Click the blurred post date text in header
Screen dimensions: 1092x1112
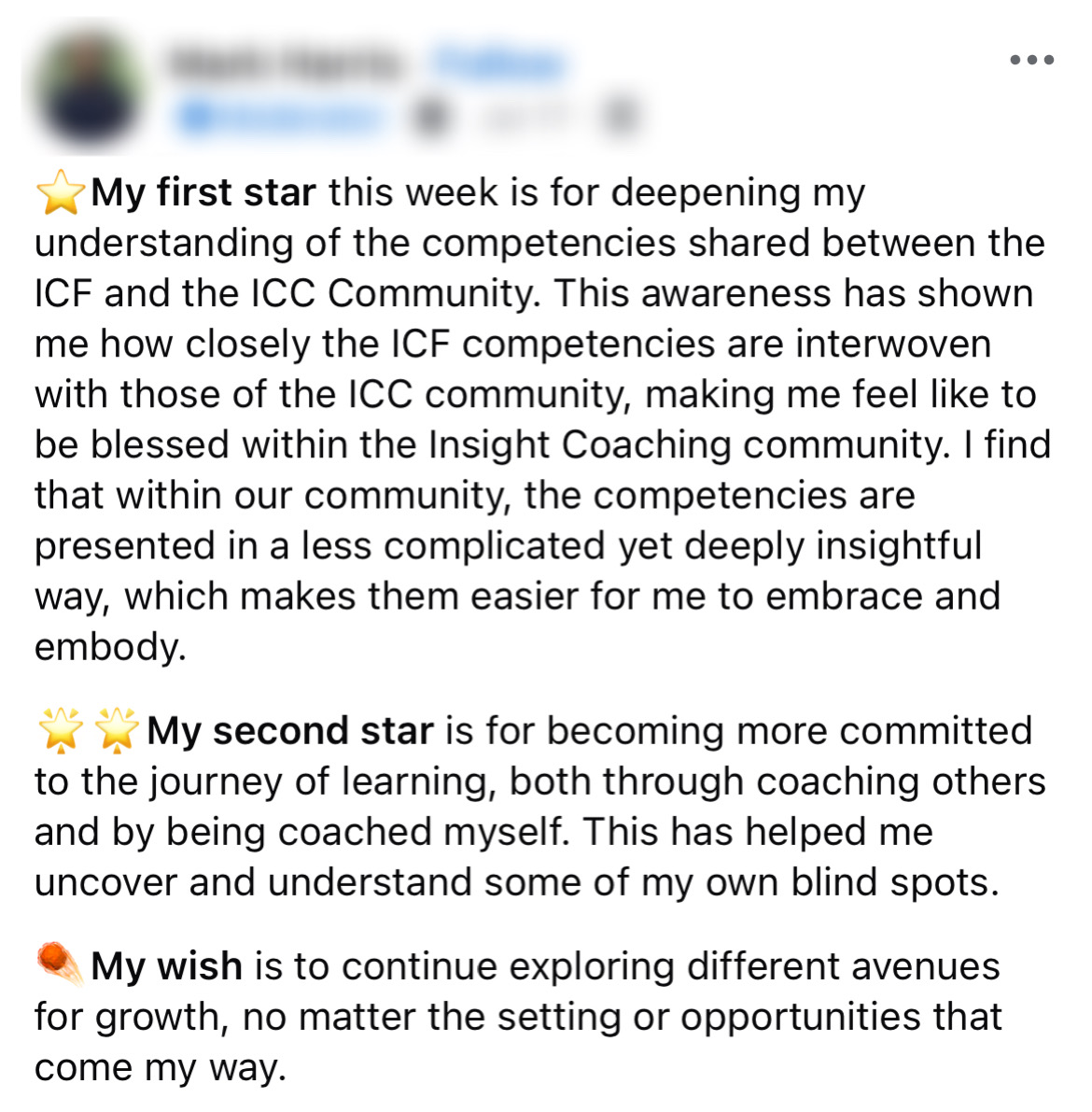526,117
